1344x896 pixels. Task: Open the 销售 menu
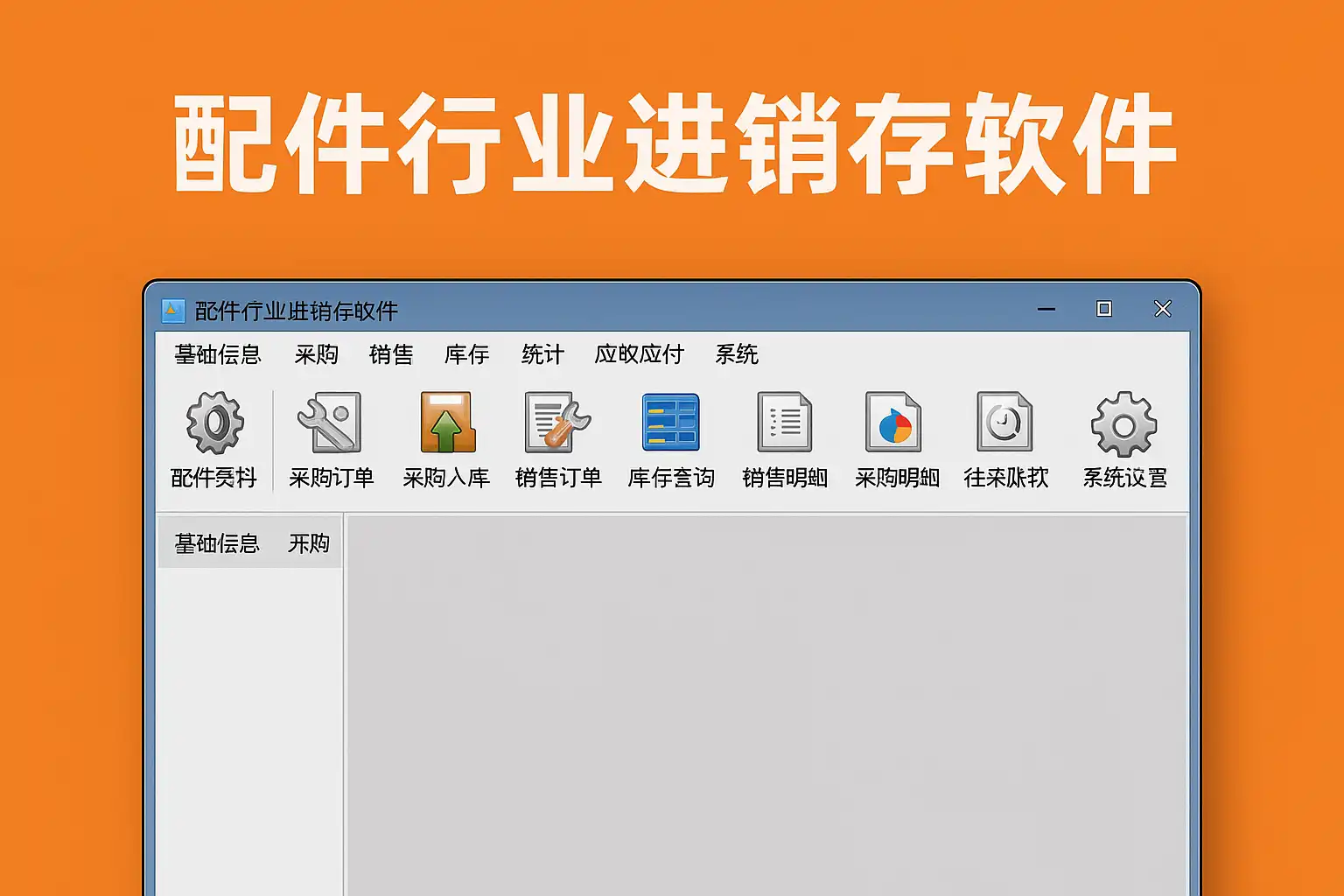tap(391, 354)
